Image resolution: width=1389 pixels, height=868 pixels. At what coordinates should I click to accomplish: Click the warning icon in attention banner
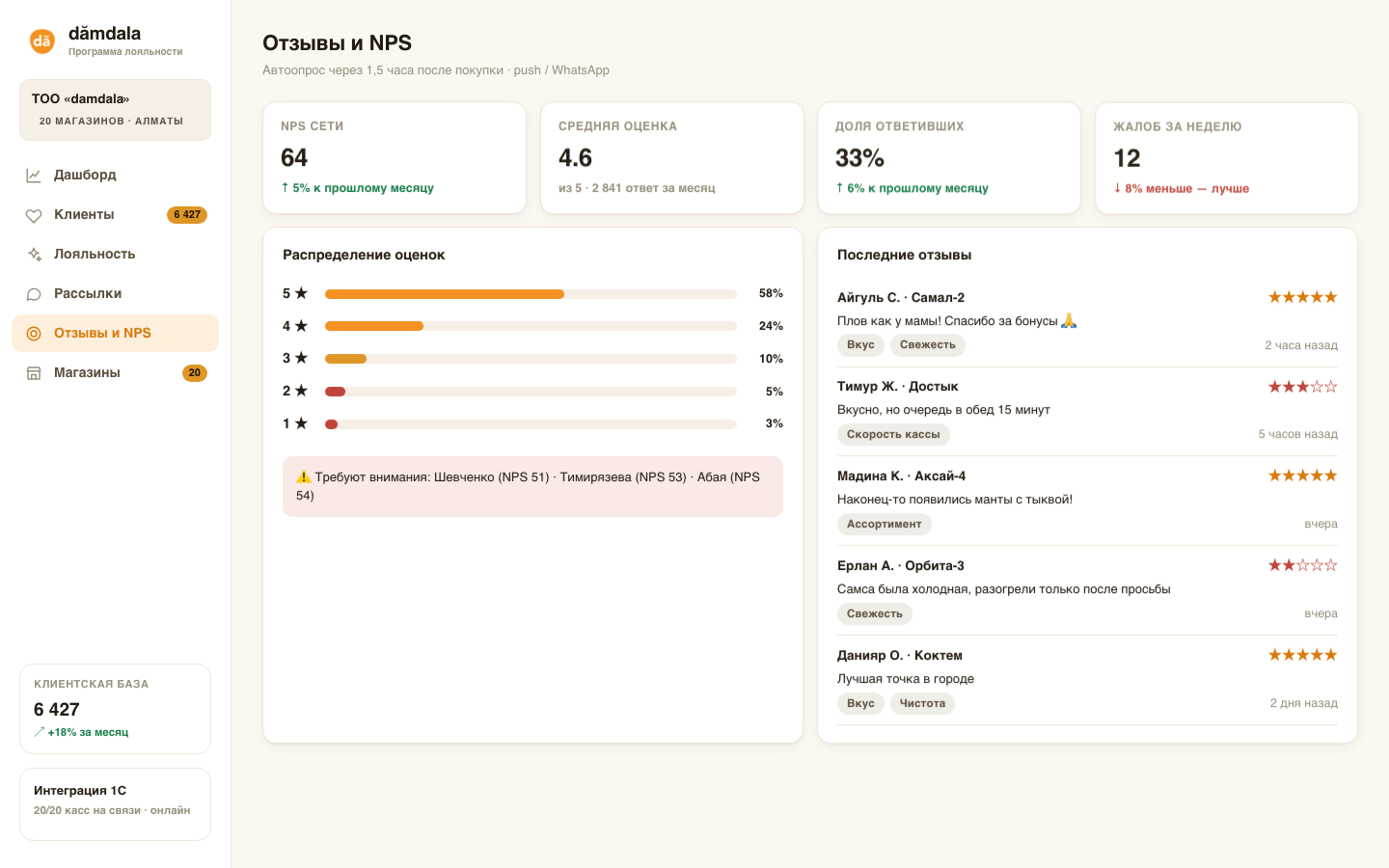(304, 476)
